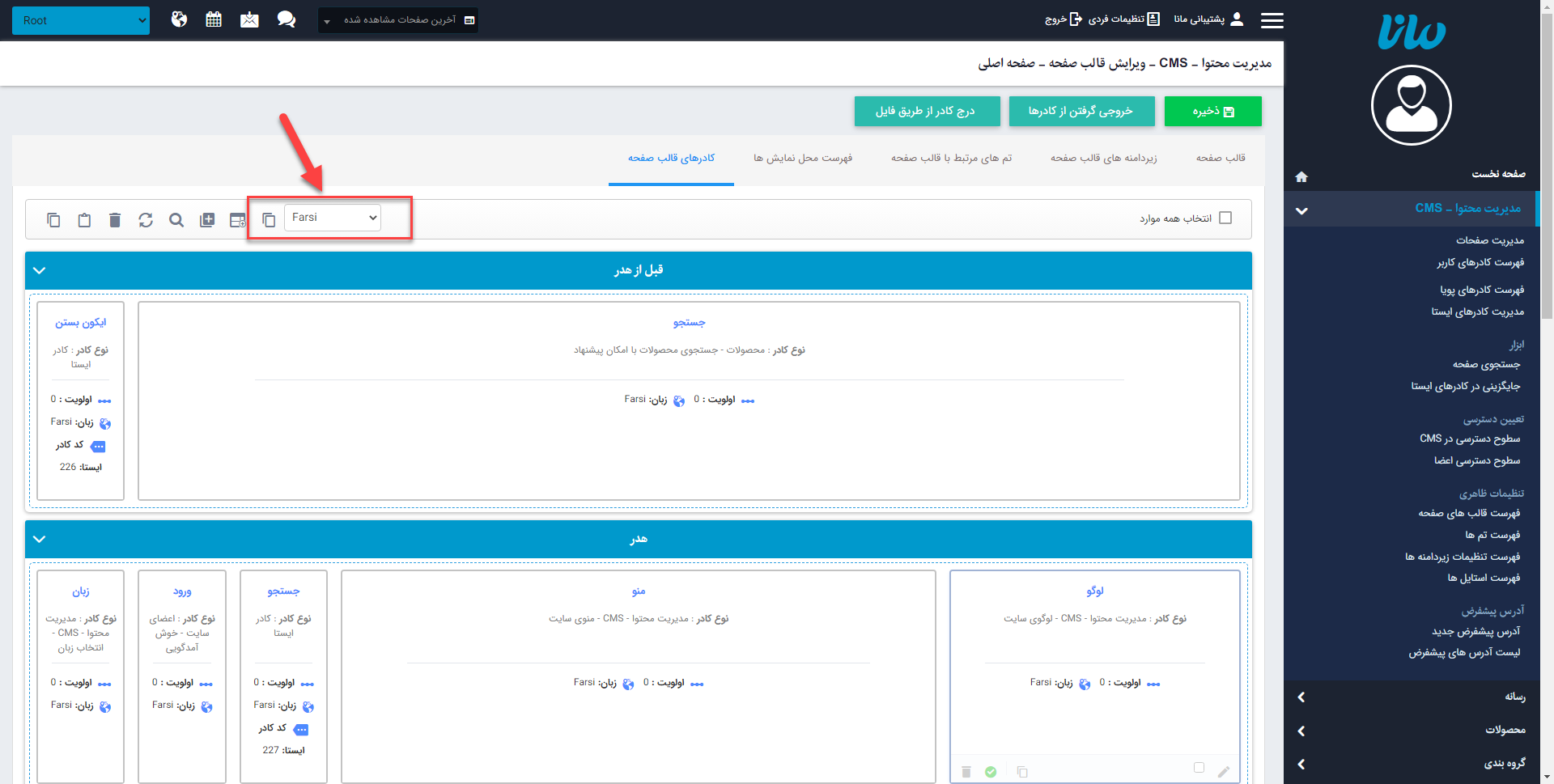The width and height of the screenshot is (1554, 784).
Task: Click the add-new-cadre plus icon
Action: tap(207, 219)
